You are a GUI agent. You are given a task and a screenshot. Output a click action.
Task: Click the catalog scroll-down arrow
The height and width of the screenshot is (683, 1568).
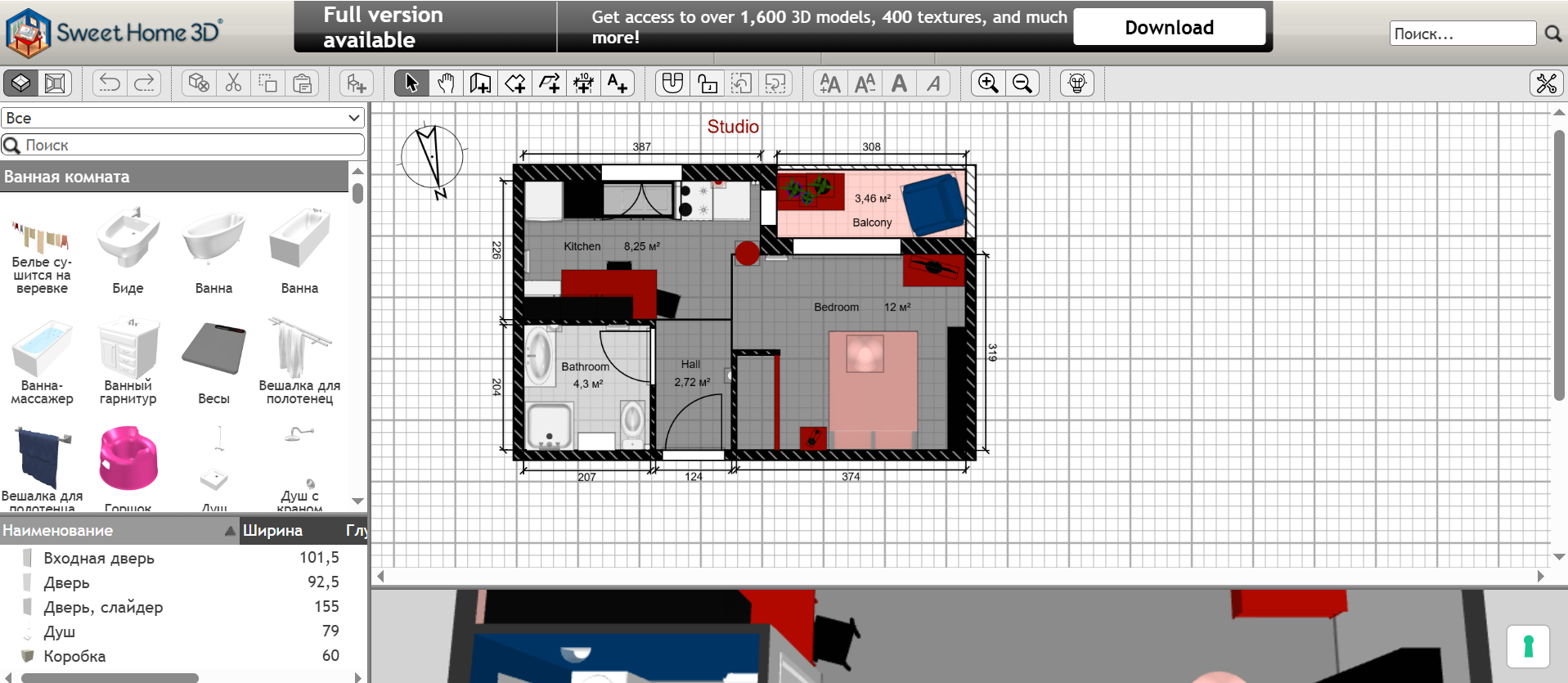pyautogui.click(x=357, y=501)
